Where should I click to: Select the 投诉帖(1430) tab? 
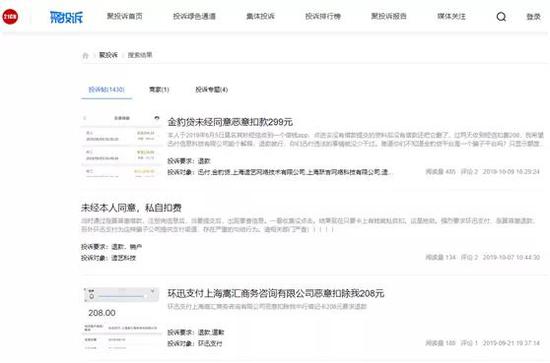click(106, 89)
